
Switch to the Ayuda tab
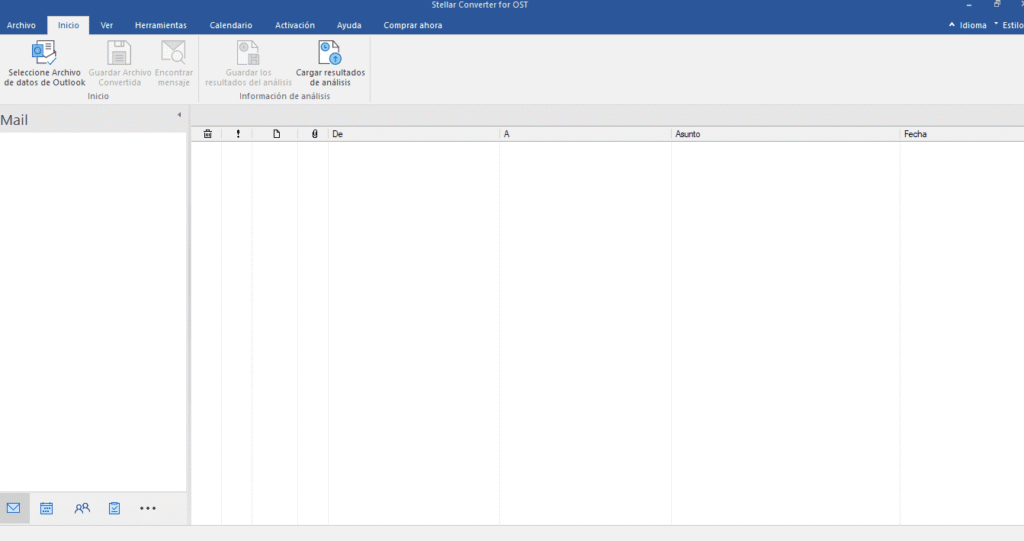tap(349, 25)
